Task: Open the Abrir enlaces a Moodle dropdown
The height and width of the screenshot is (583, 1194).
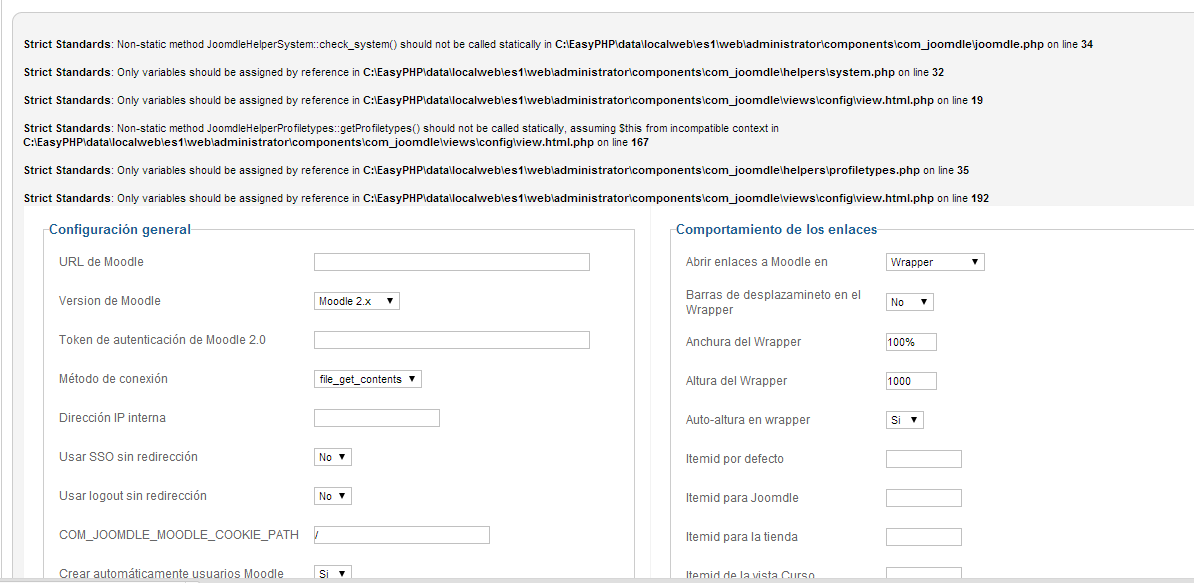Action: click(x=935, y=262)
